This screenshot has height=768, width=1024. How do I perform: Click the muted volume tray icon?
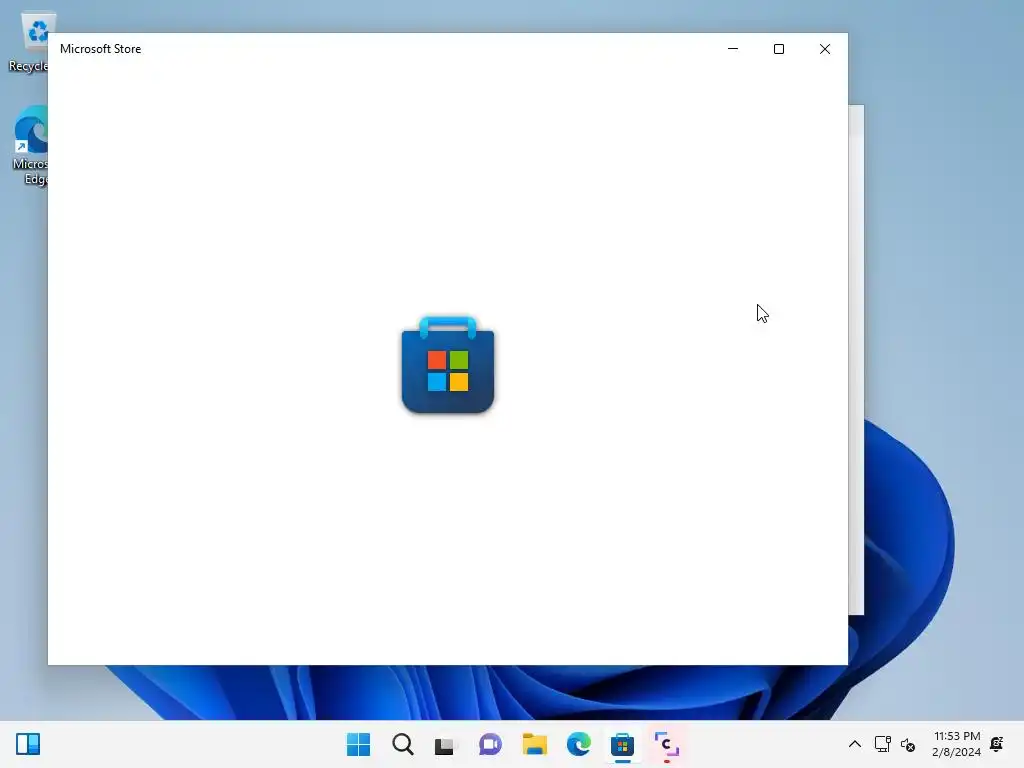click(908, 744)
